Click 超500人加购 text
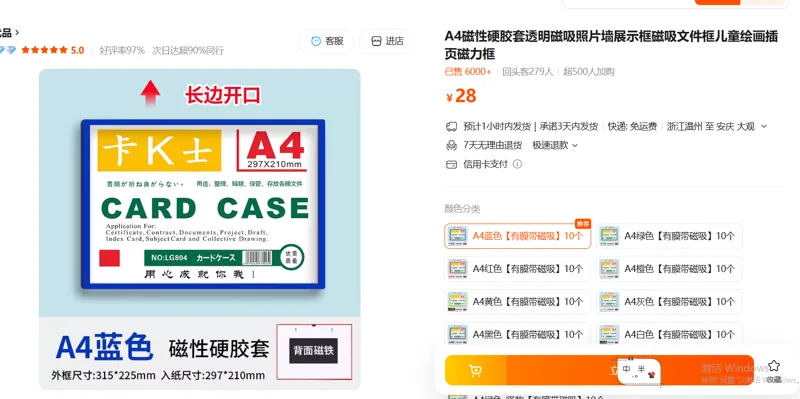The width and height of the screenshot is (800, 399). point(589,72)
